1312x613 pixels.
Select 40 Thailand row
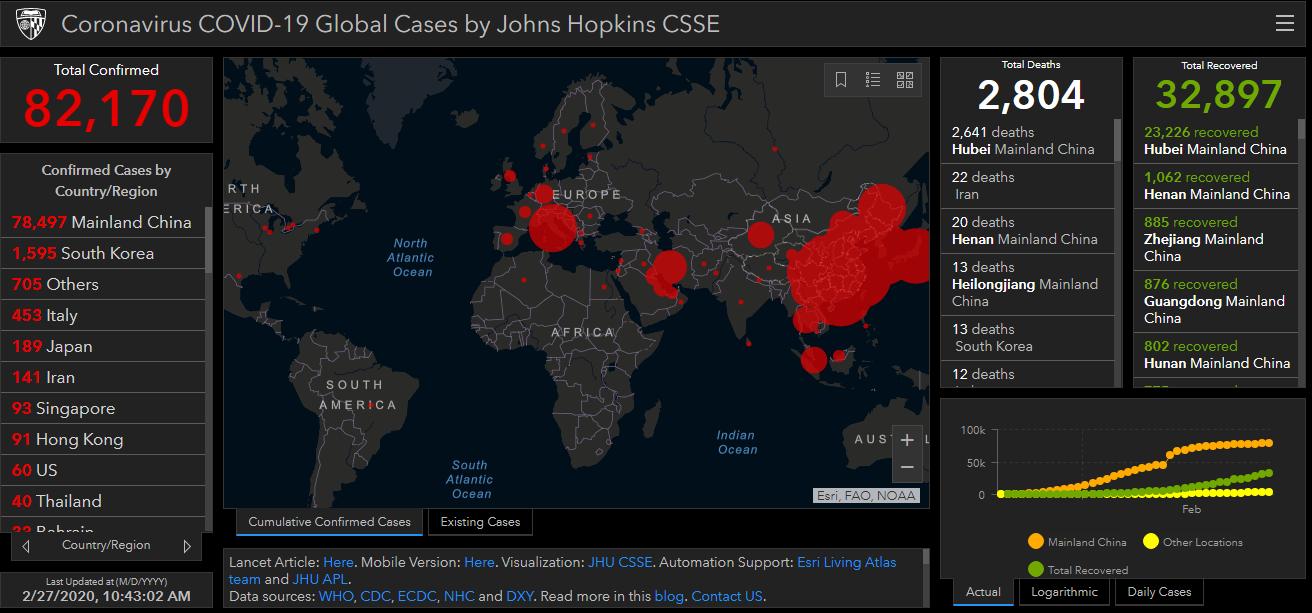coord(103,501)
